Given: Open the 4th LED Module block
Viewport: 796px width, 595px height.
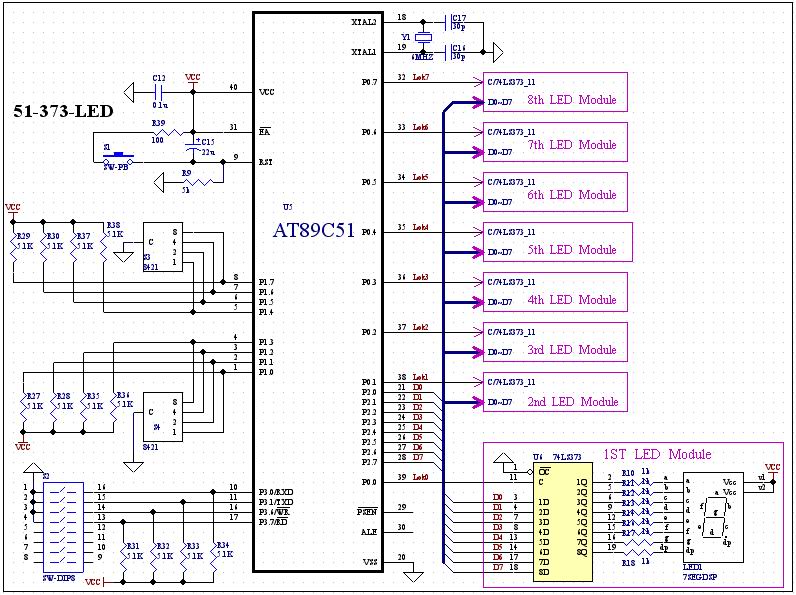Looking at the screenshot, I should point(555,292).
